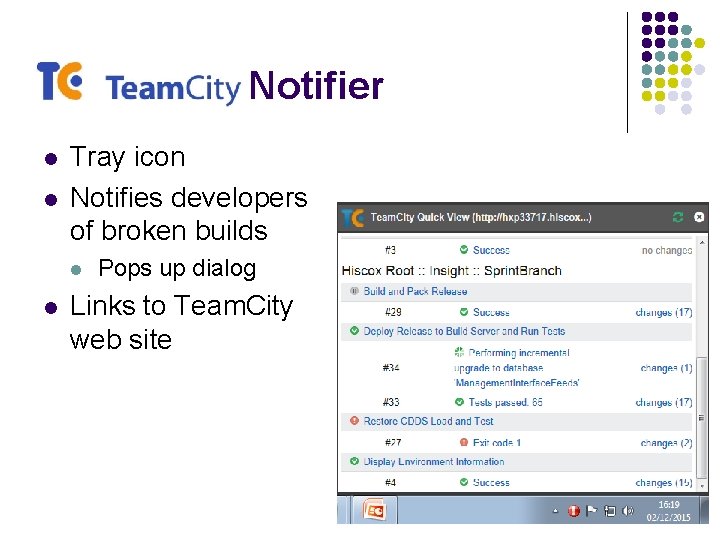Click the paused icon beside Build and Pack Release
This screenshot has width=720, height=540.
(354, 291)
